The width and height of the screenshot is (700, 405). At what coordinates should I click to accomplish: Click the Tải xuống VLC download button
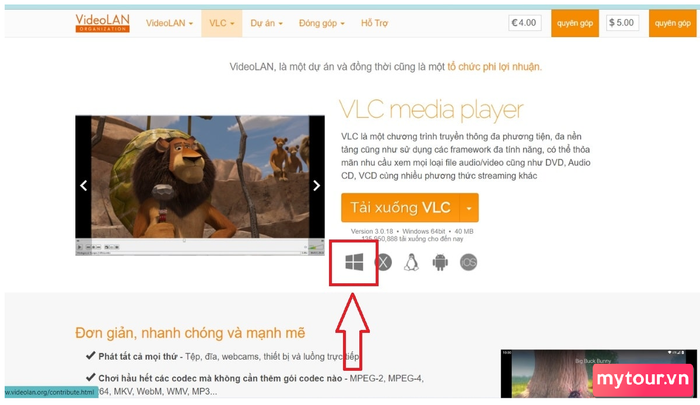click(x=400, y=208)
